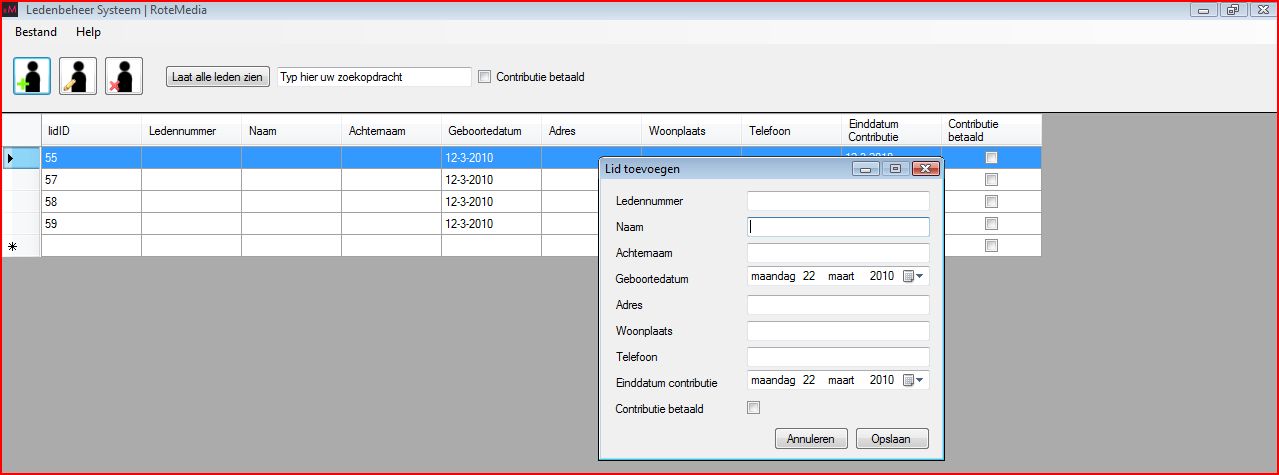Sort by Achternaam column header
Image resolution: width=1279 pixels, height=475 pixels.
coord(391,130)
